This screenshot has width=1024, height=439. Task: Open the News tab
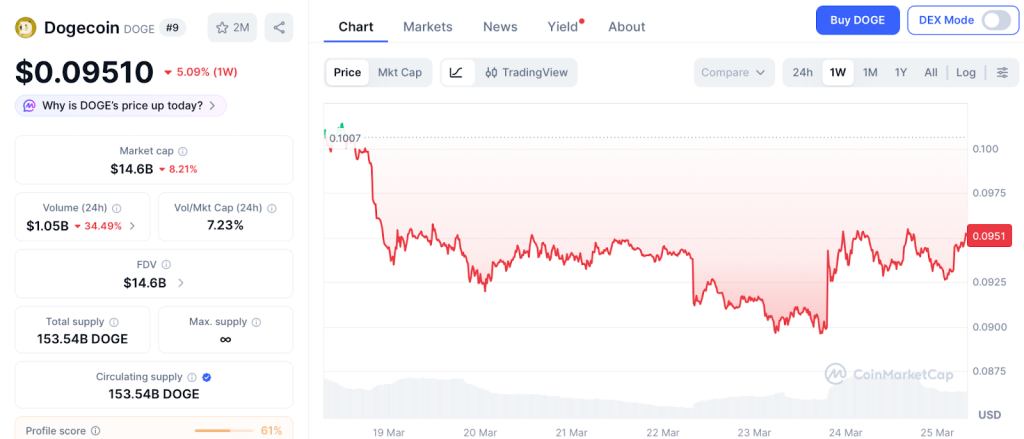click(500, 27)
